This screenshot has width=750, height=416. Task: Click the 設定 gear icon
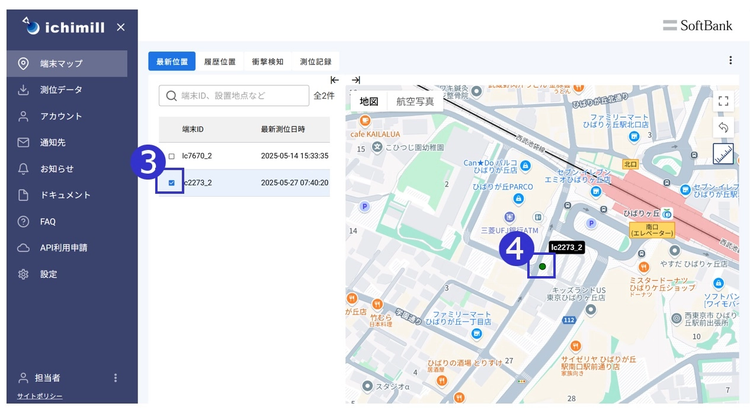click(23, 274)
